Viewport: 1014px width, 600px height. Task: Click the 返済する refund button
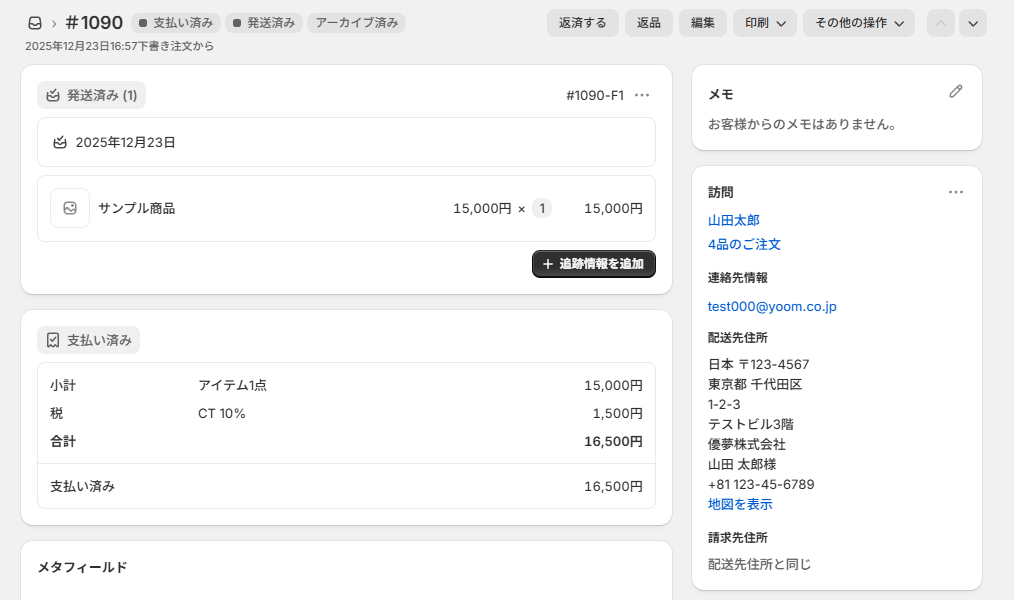(x=583, y=23)
